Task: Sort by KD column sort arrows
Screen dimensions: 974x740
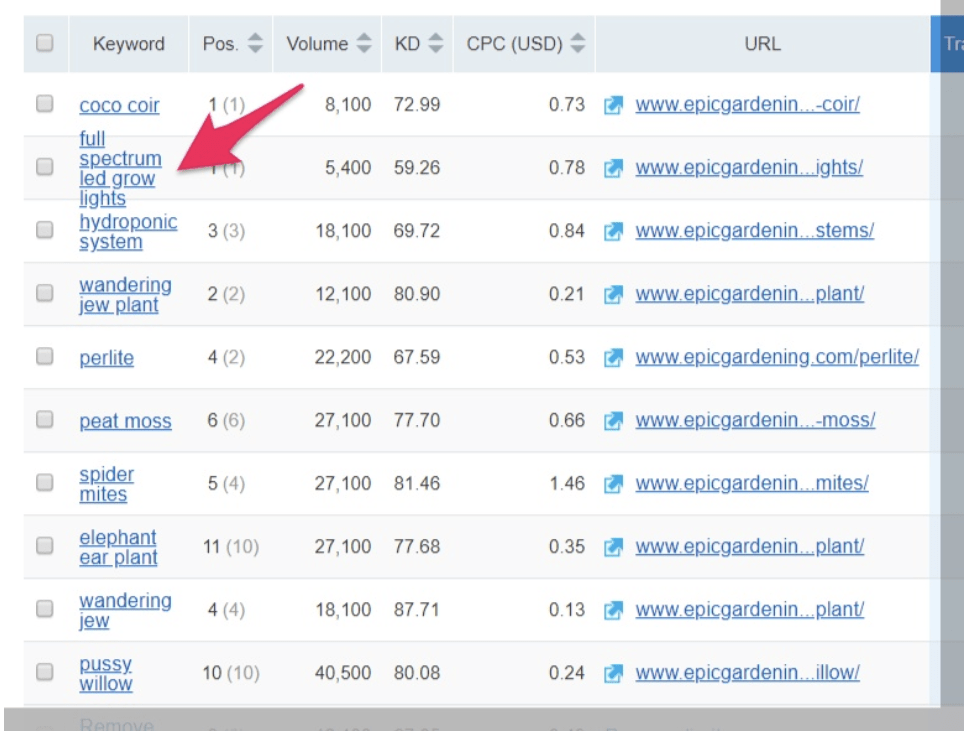Action: pos(435,44)
